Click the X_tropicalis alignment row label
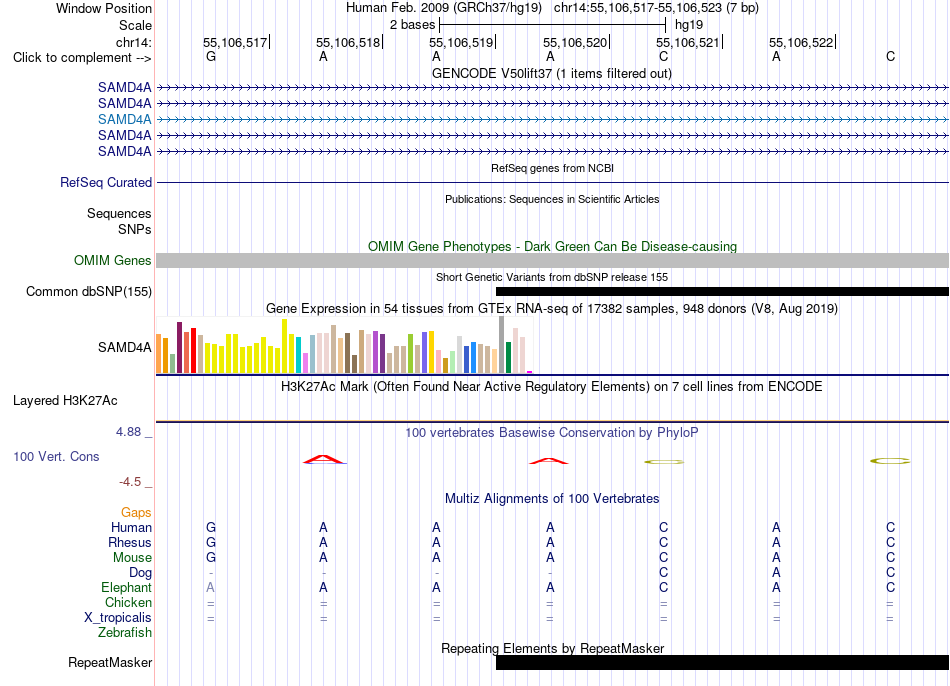 [x=118, y=618]
